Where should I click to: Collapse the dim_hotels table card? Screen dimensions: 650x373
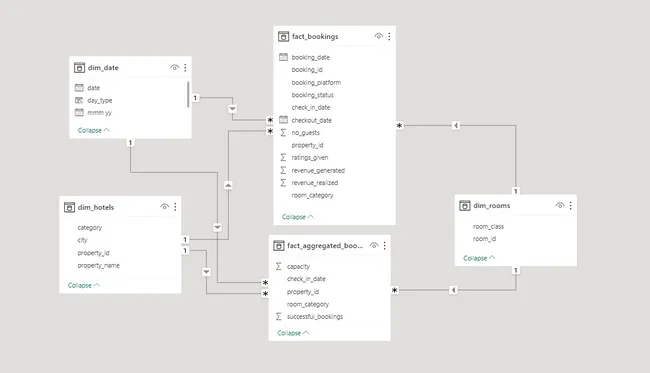tap(84, 285)
